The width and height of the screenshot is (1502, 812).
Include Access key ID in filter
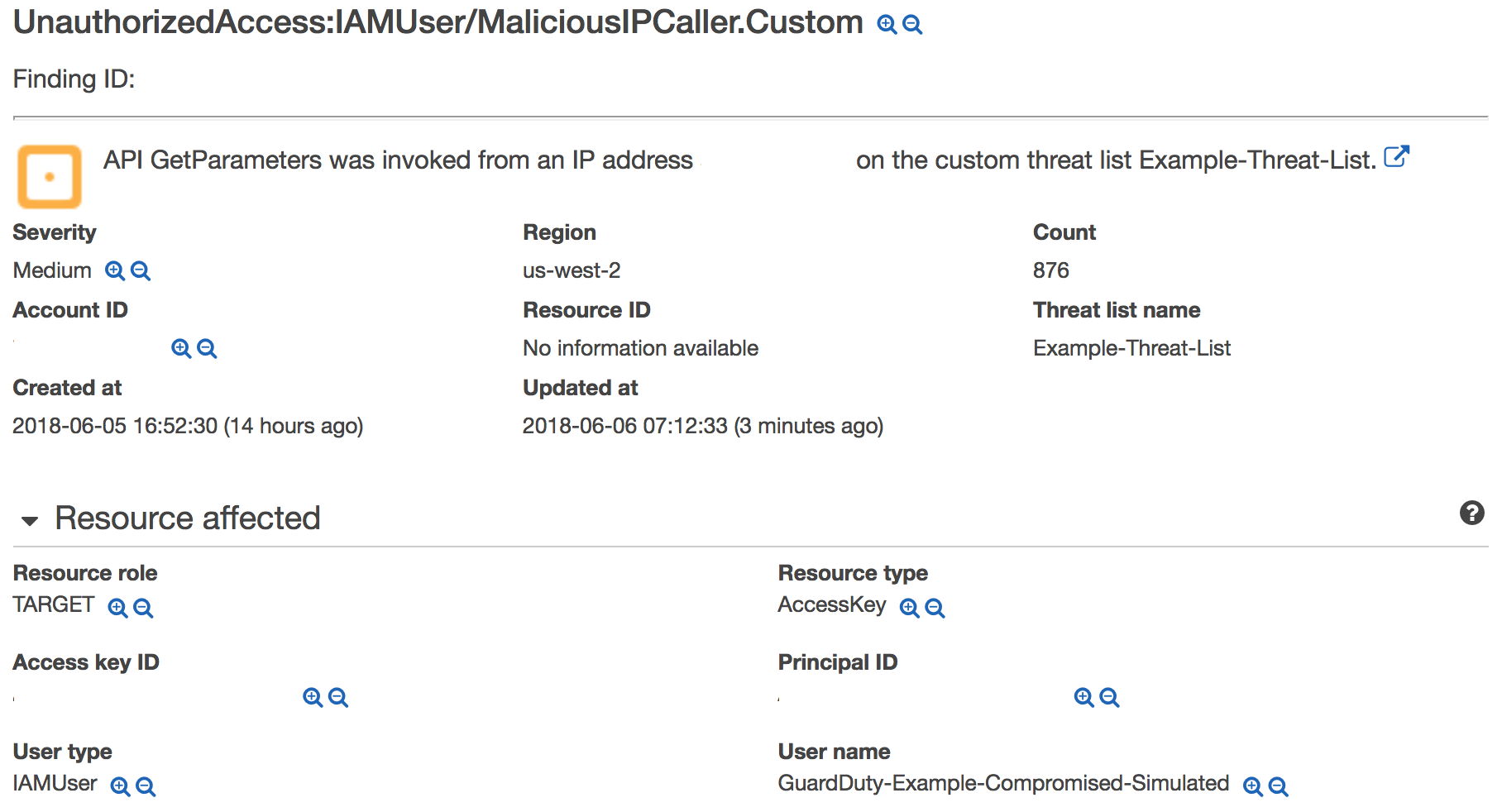(x=313, y=698)
